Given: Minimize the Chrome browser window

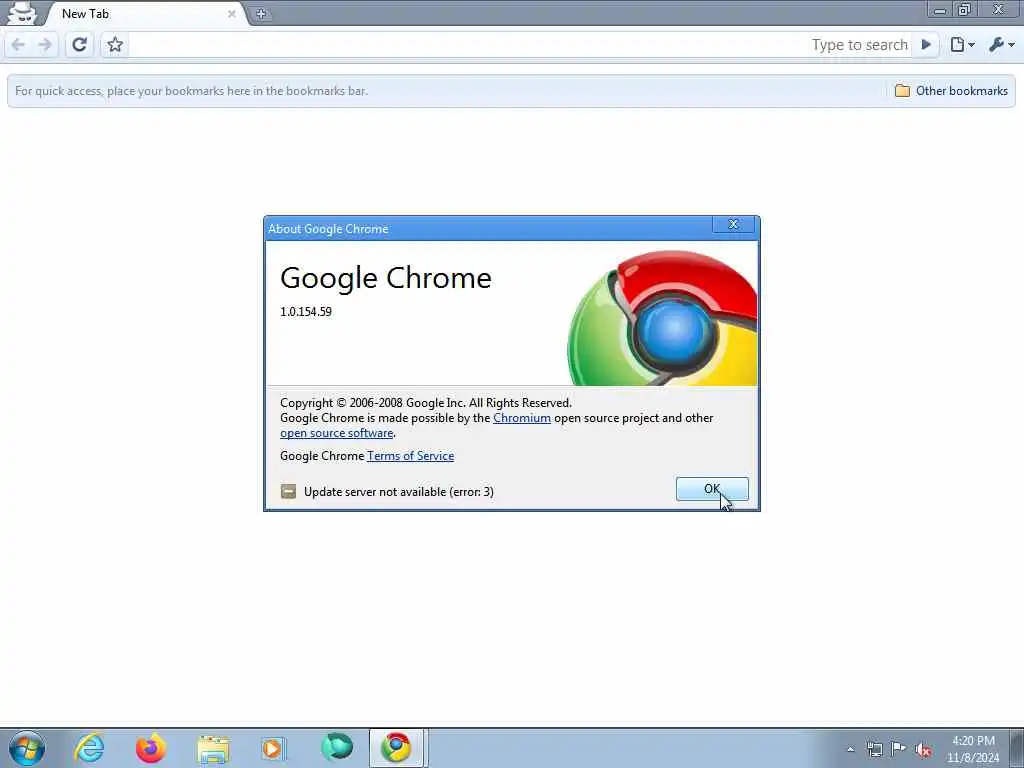Looking at the screenshot, I should (940, 10).
